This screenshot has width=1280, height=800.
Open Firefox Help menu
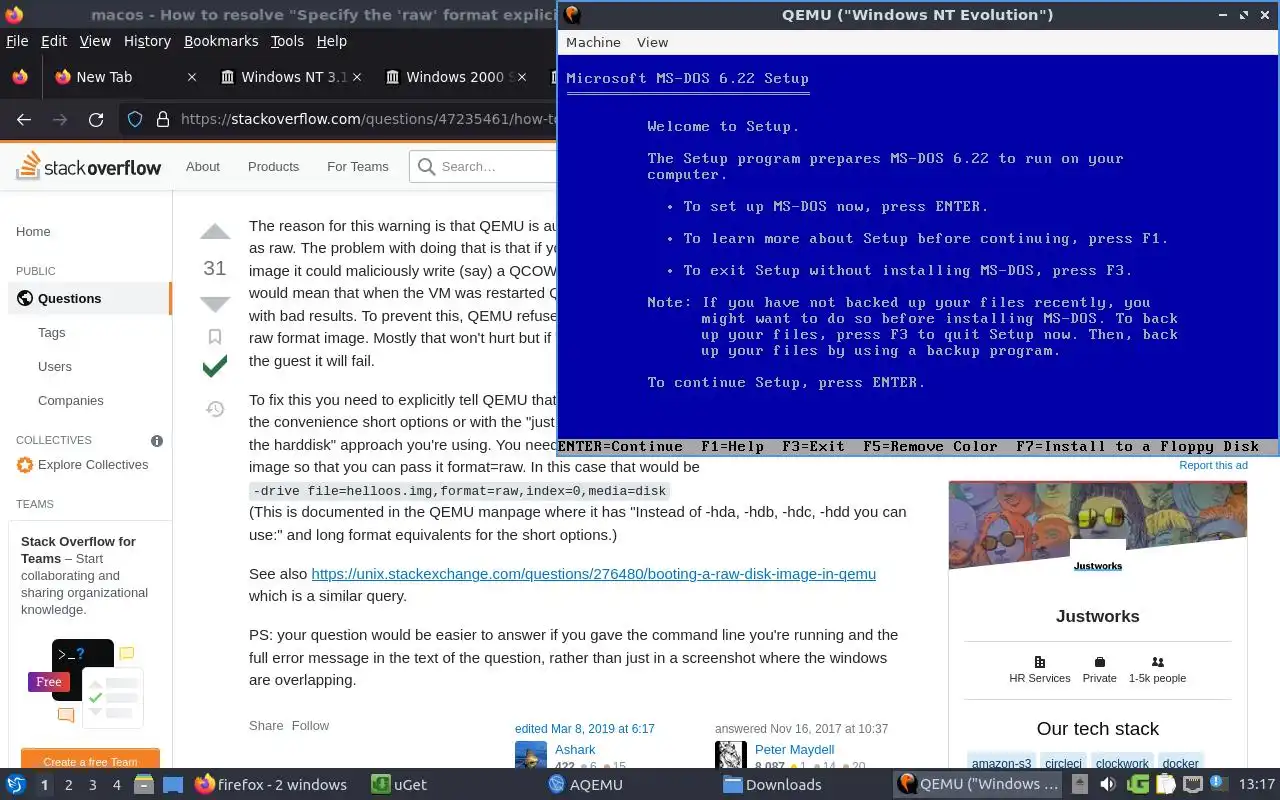(x=332, y=41)
